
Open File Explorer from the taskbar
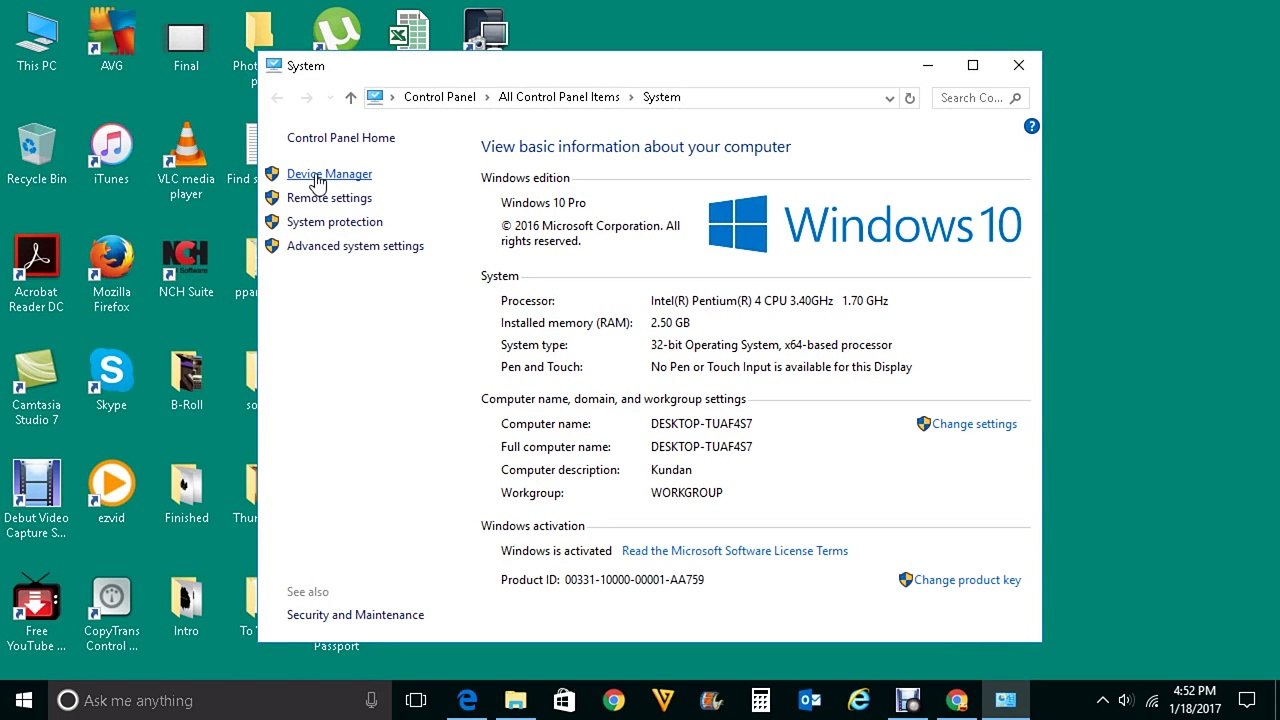point(516,700)
